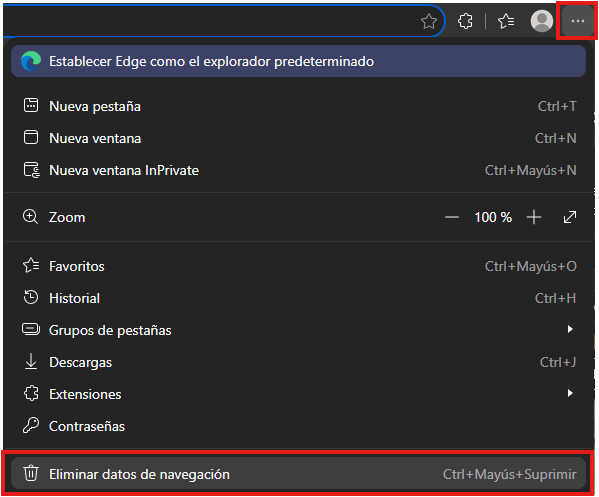Click the Edge logo in the default browser banner
This screenshot has width=599, height=497.
tap(31, 61)
